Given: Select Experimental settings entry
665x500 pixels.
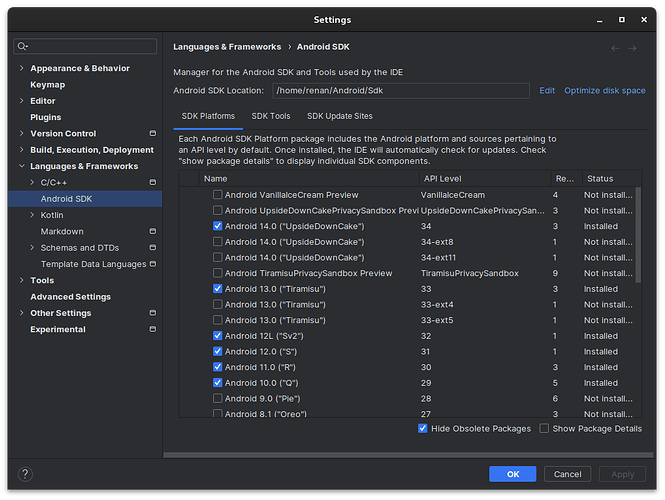Looking at the screenshot, I should coord(58,329).
